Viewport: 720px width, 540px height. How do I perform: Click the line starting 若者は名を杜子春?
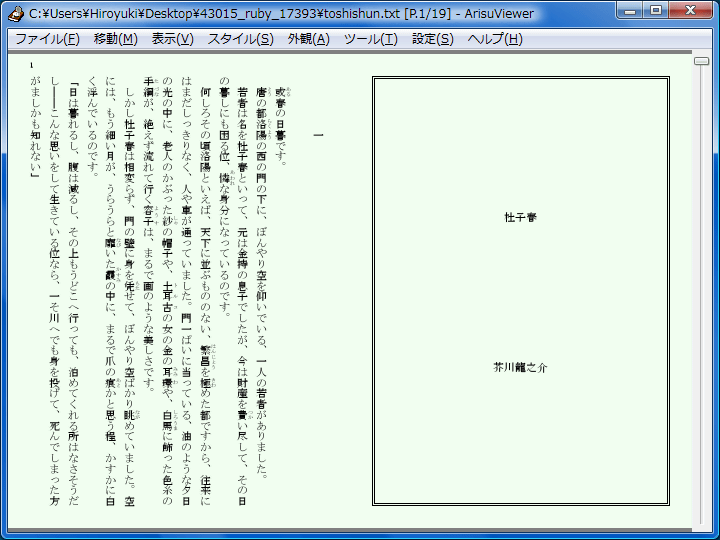coord(242,296)
